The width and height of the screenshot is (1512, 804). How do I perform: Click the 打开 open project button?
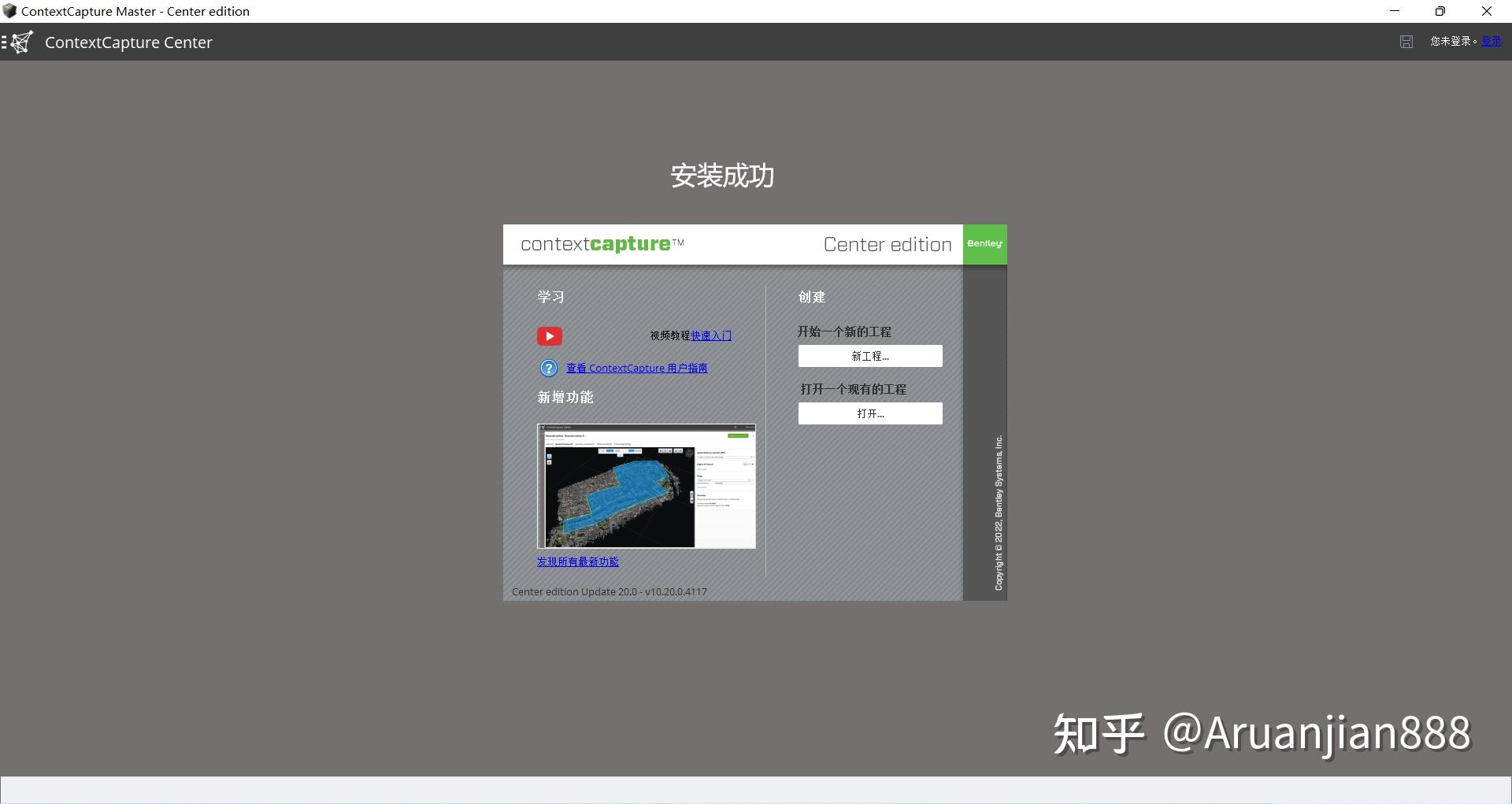pyautogui.click(x=869, y=413)
